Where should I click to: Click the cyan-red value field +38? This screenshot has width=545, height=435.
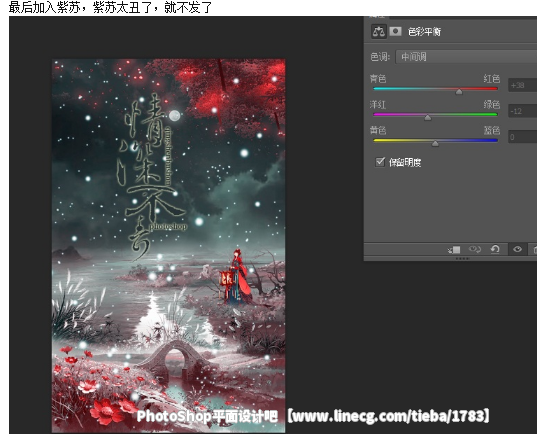522,85
